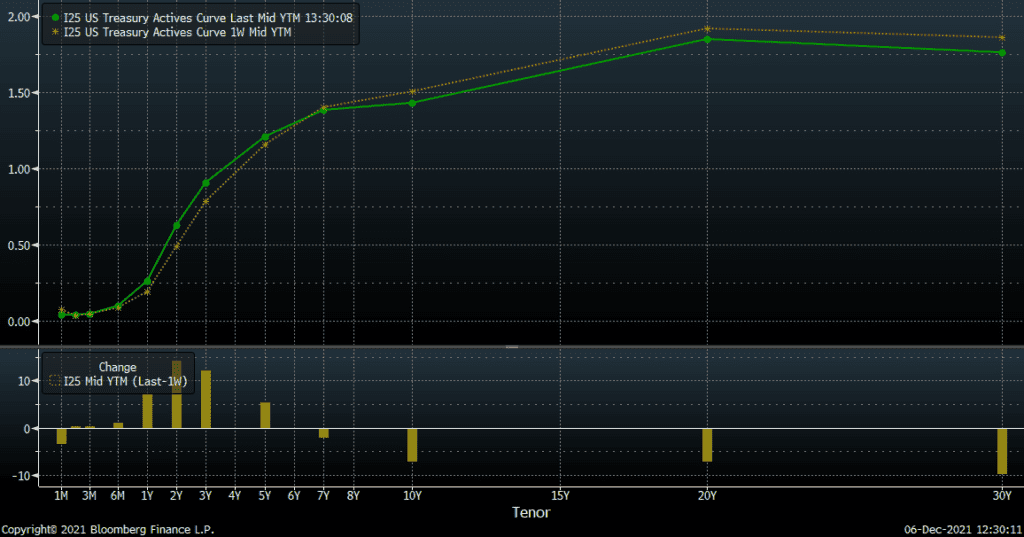This screenshot has width=1024, height=537.
Task: Click the 5Y tenor label on the x-axis
Action: pos(264,496)
